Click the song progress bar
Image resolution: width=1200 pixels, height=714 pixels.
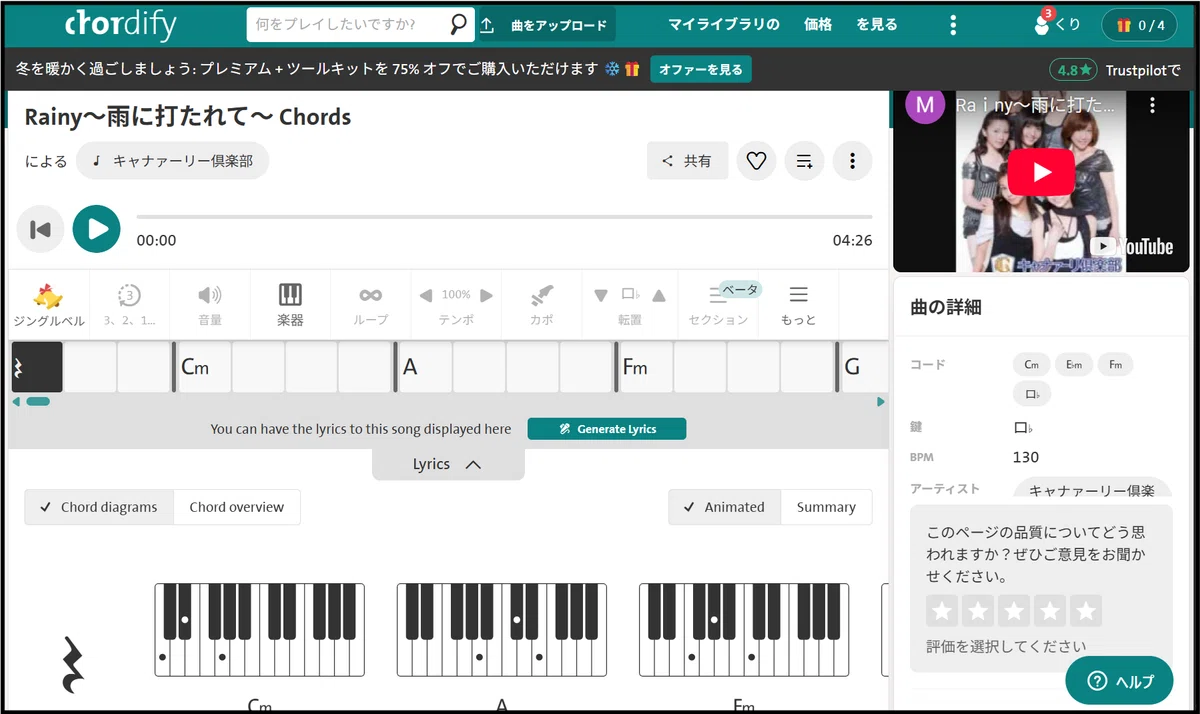[x=504, y=216]
